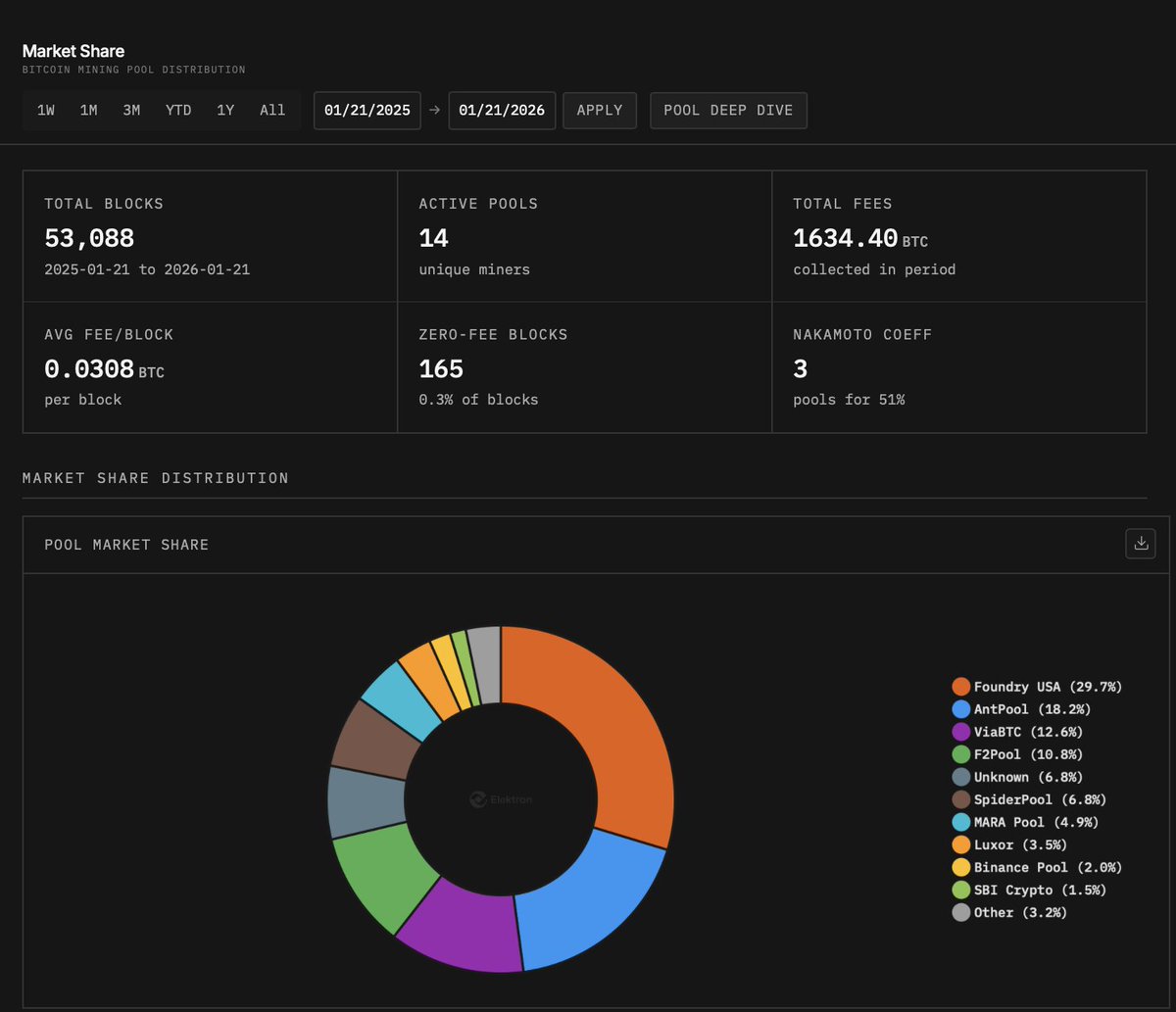Switch to the 1Y time range

pyautogui.click(x=225, y=110)
